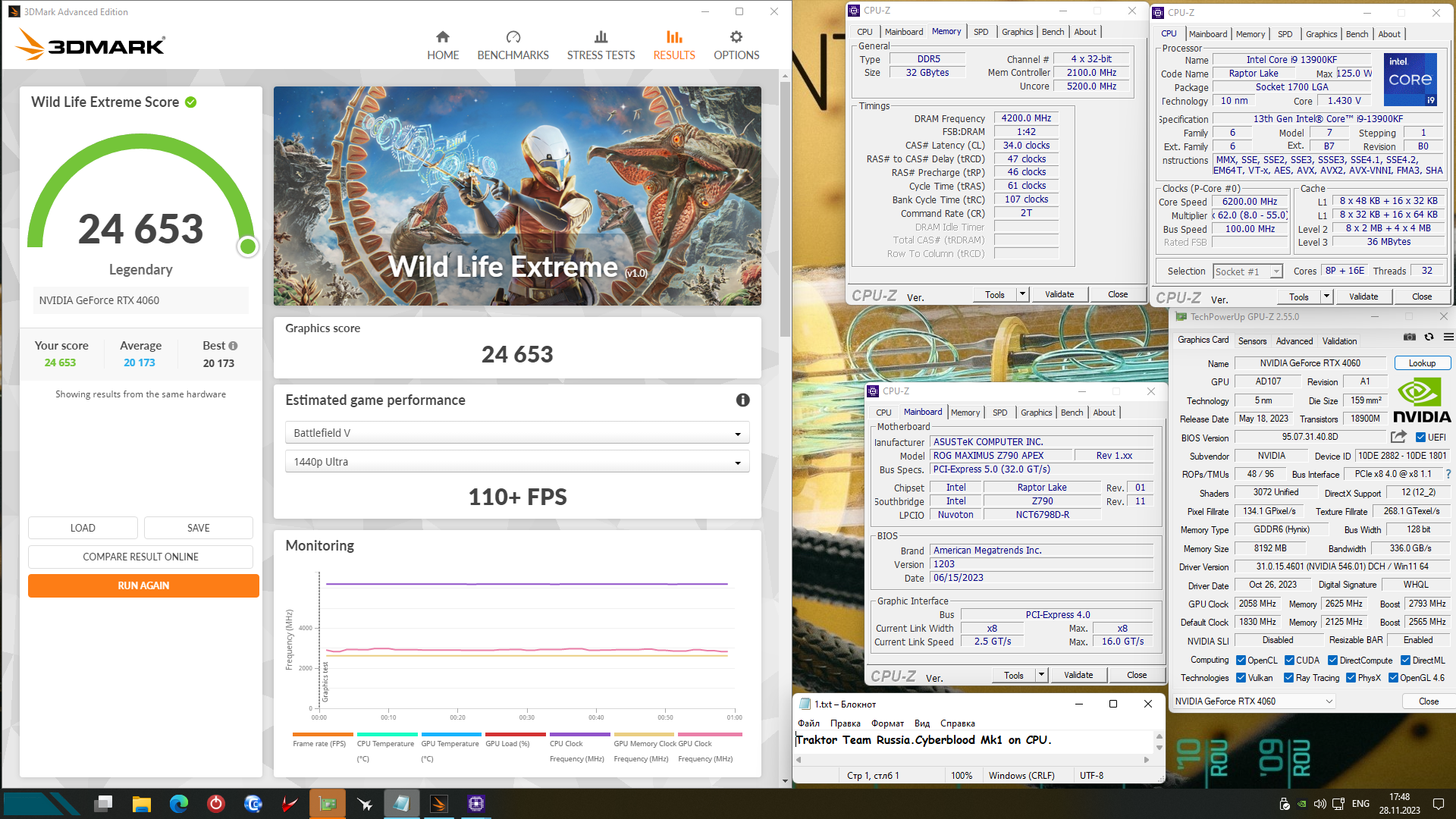Toggle Vulkan checkbox in GPU-Z
This screenshot has height=819, width=1456.
1241,678
